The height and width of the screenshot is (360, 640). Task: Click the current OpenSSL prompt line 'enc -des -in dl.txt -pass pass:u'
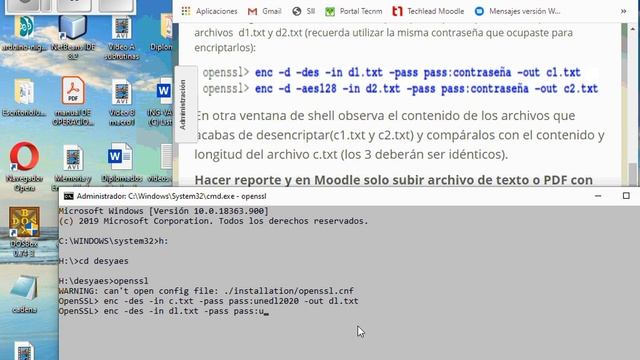pos(163,311)
